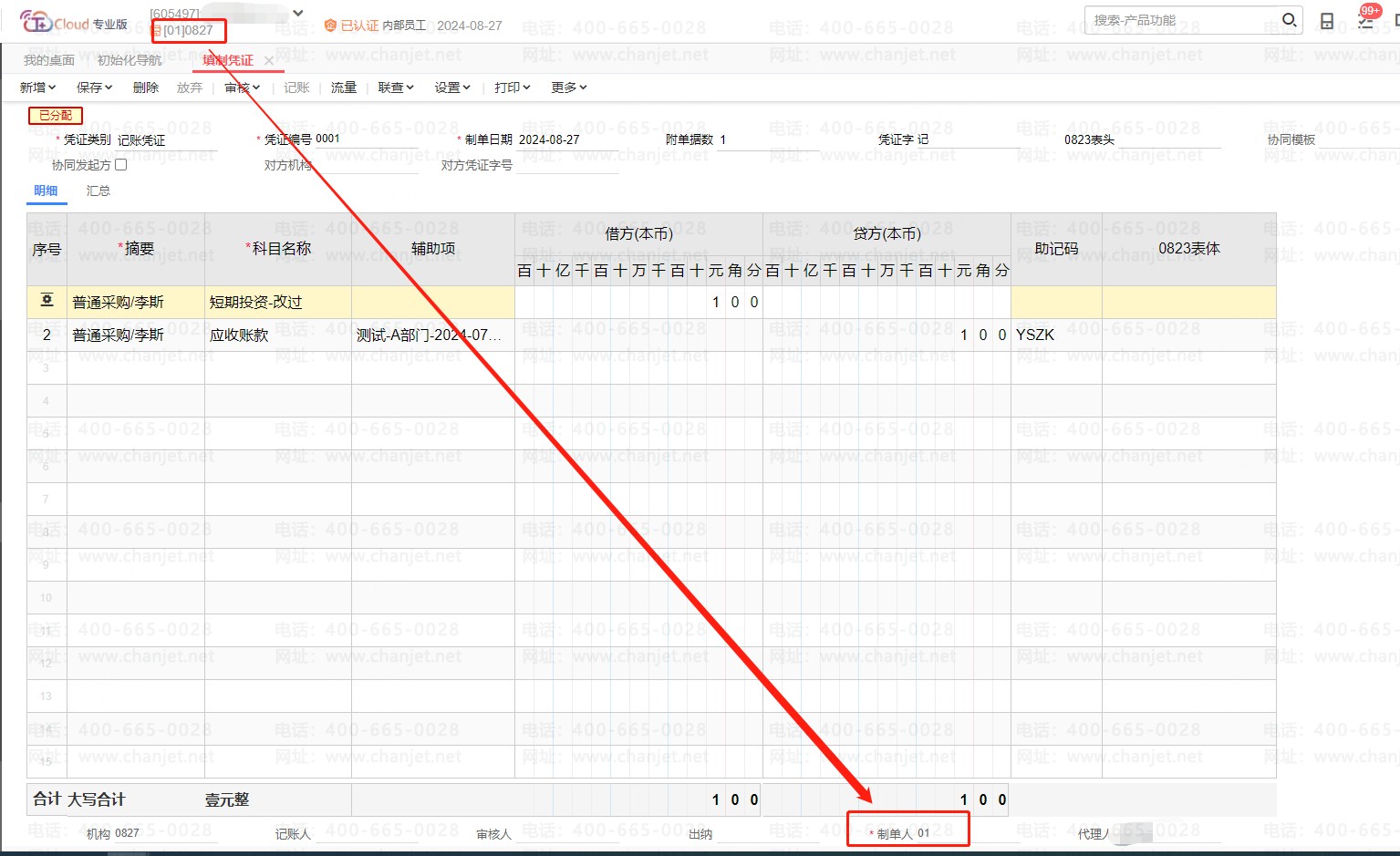Click the 科目名称 column header
Screen dimensions: 1400x856
click(278, 248)
